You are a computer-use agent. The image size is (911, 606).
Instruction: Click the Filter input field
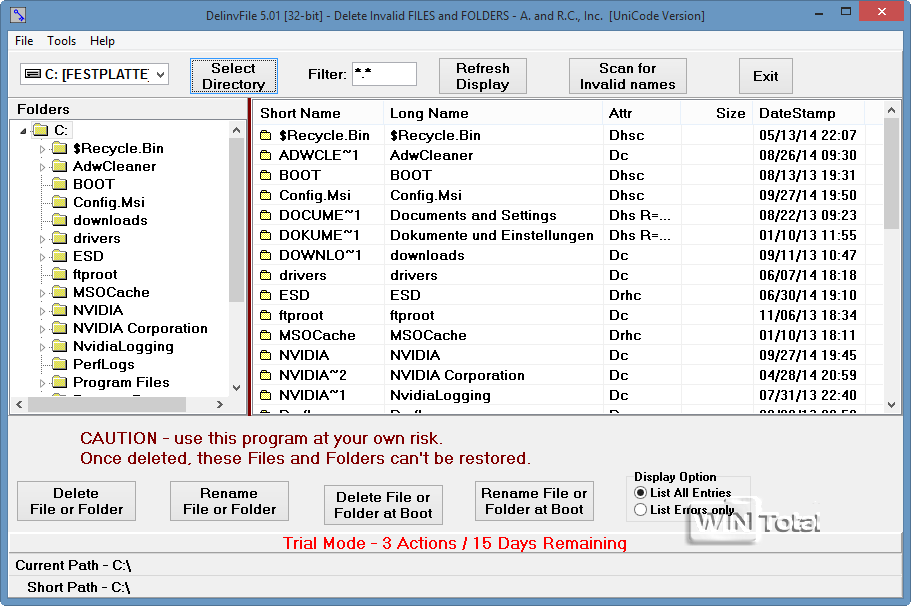click(384, 74)
